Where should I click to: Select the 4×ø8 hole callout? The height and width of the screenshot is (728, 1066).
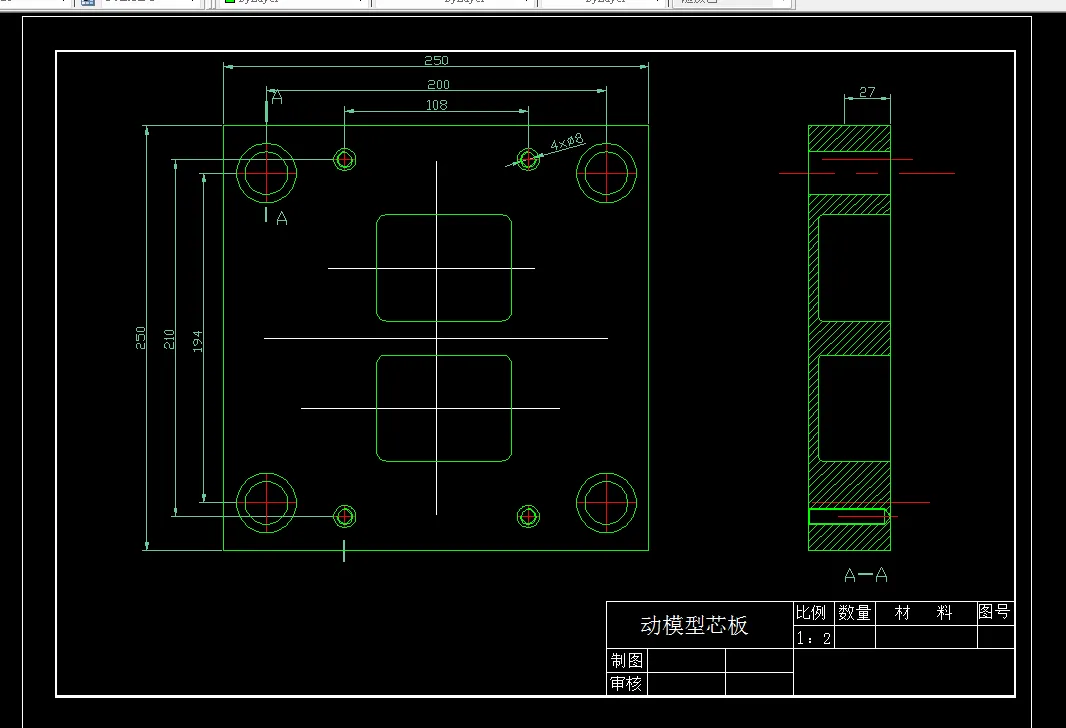(566, 141)
